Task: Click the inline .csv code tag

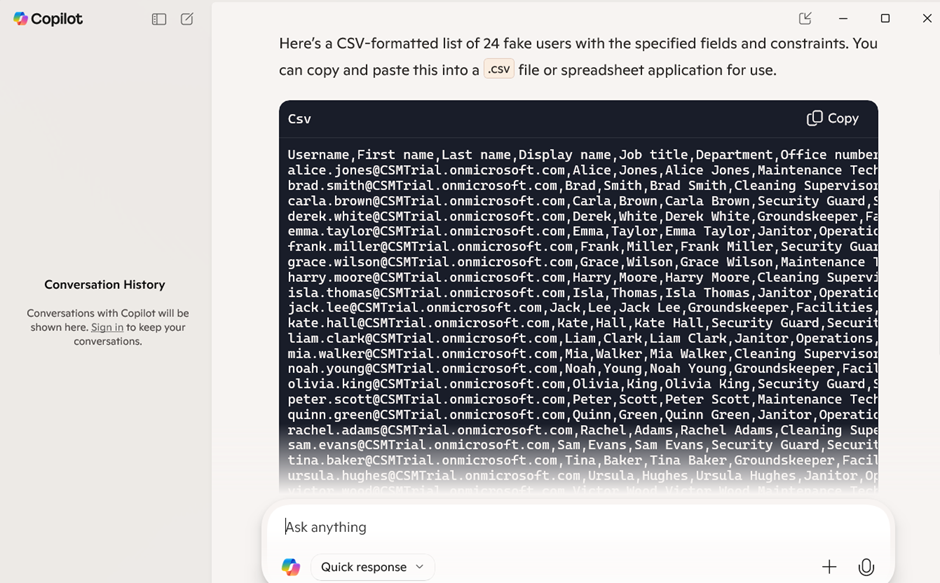Action: point(499,69)
